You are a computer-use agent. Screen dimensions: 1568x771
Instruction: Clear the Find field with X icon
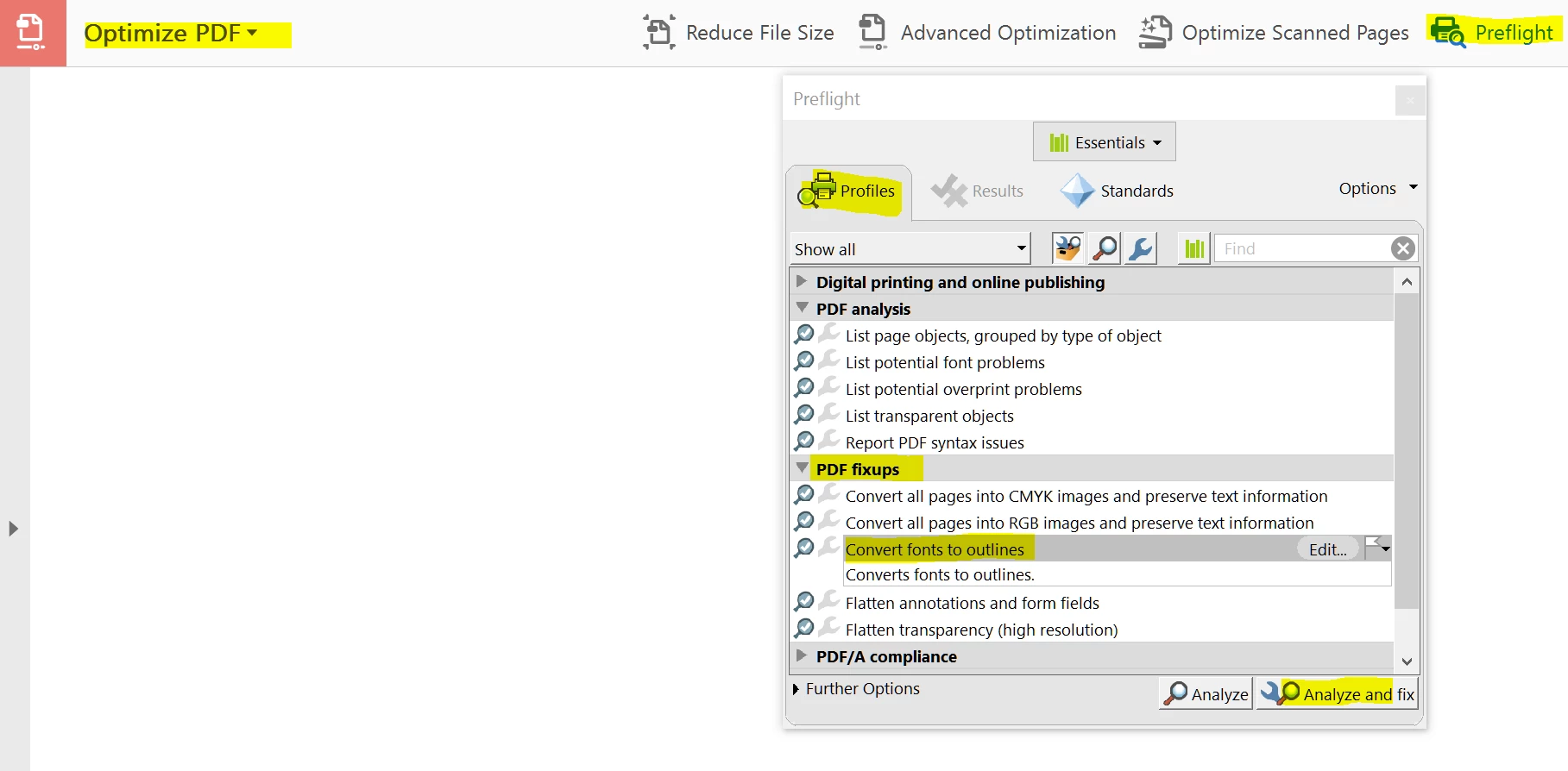(x=1403, y=248)
